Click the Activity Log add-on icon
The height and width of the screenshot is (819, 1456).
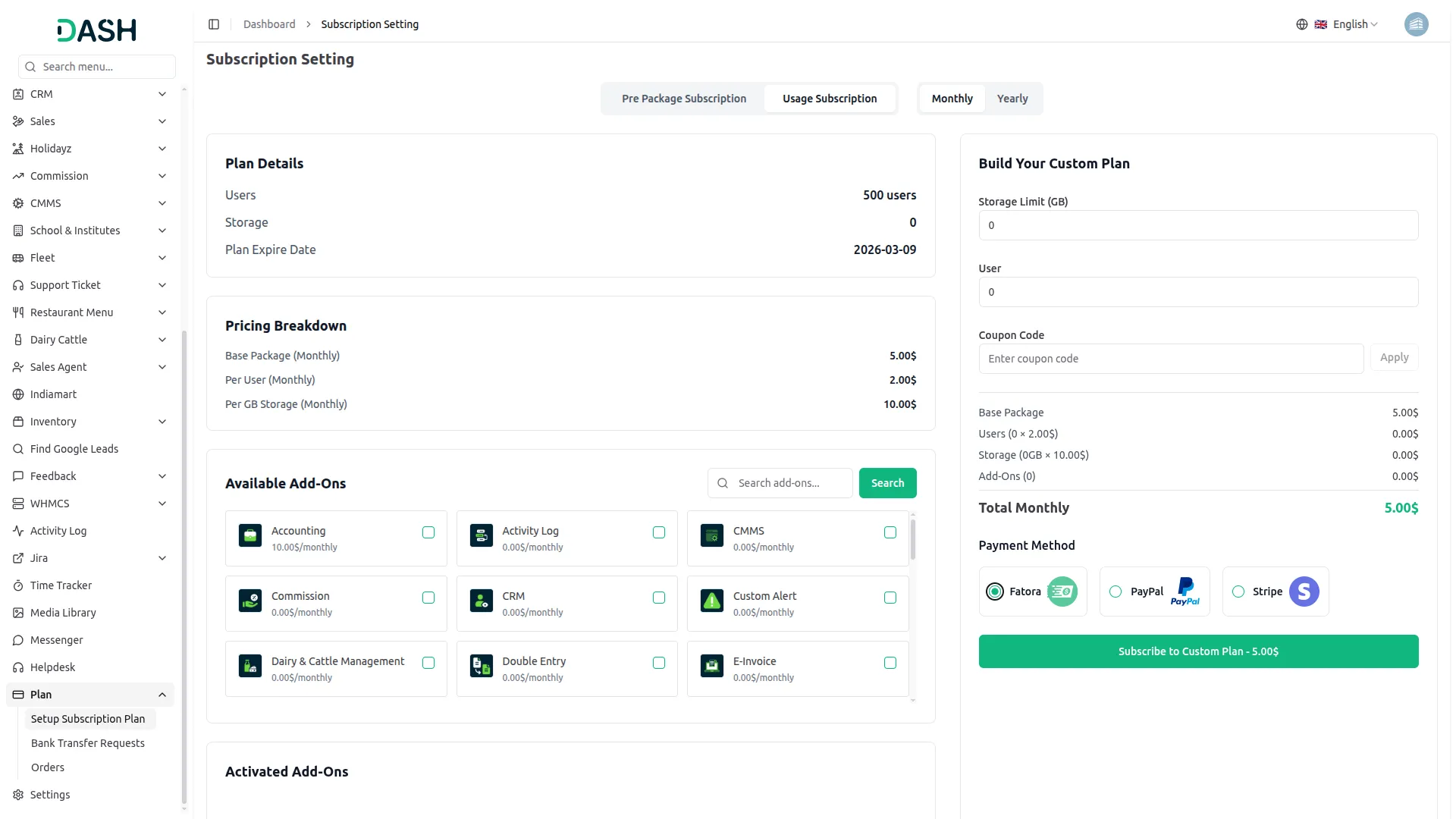(x=482, y=535)
